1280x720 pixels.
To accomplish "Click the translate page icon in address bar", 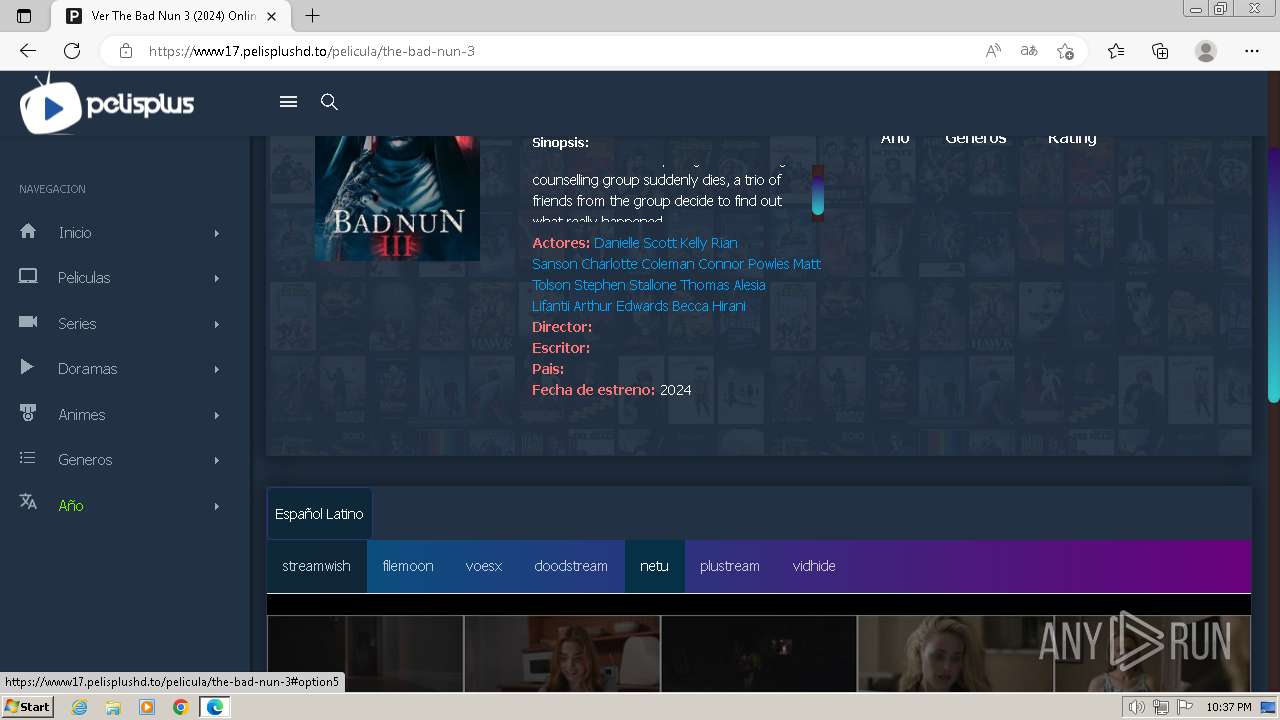I will [1029, 51].
